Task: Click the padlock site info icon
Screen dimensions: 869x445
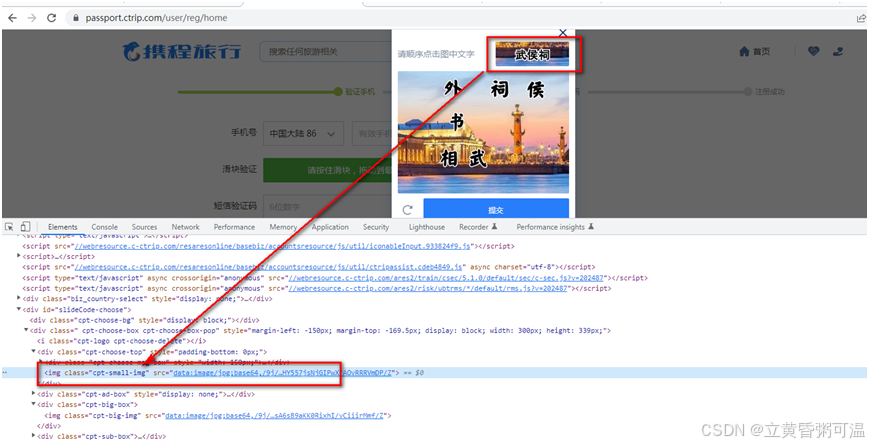Action: click(76, 18)
